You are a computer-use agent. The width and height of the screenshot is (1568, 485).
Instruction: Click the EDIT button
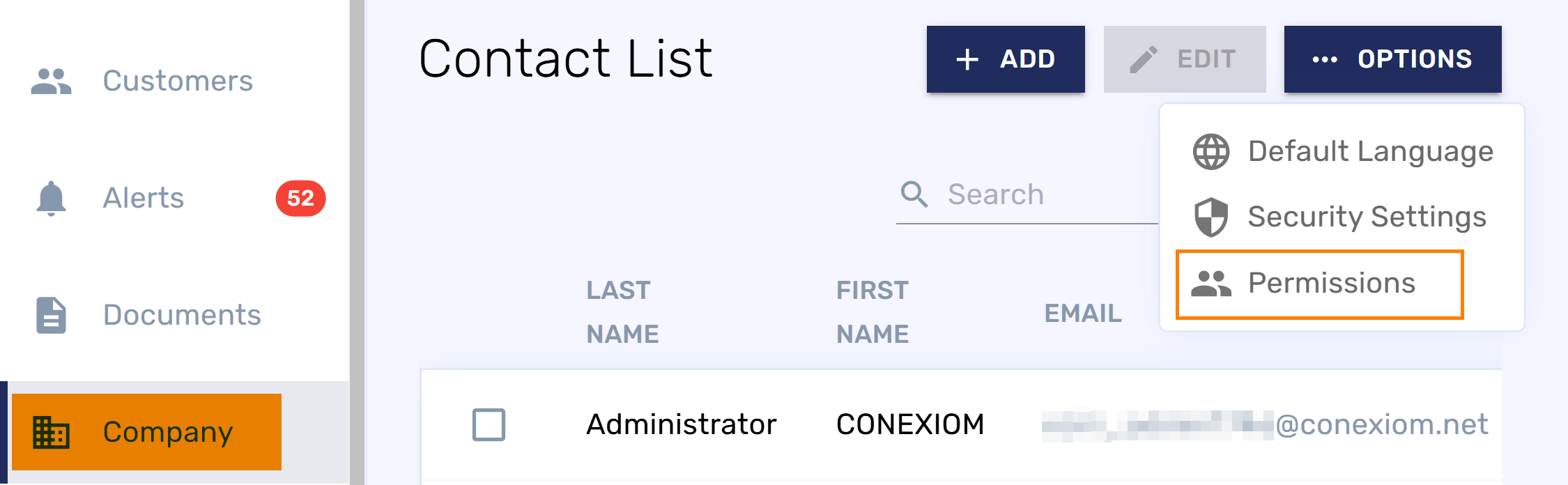coord(1184,59)
